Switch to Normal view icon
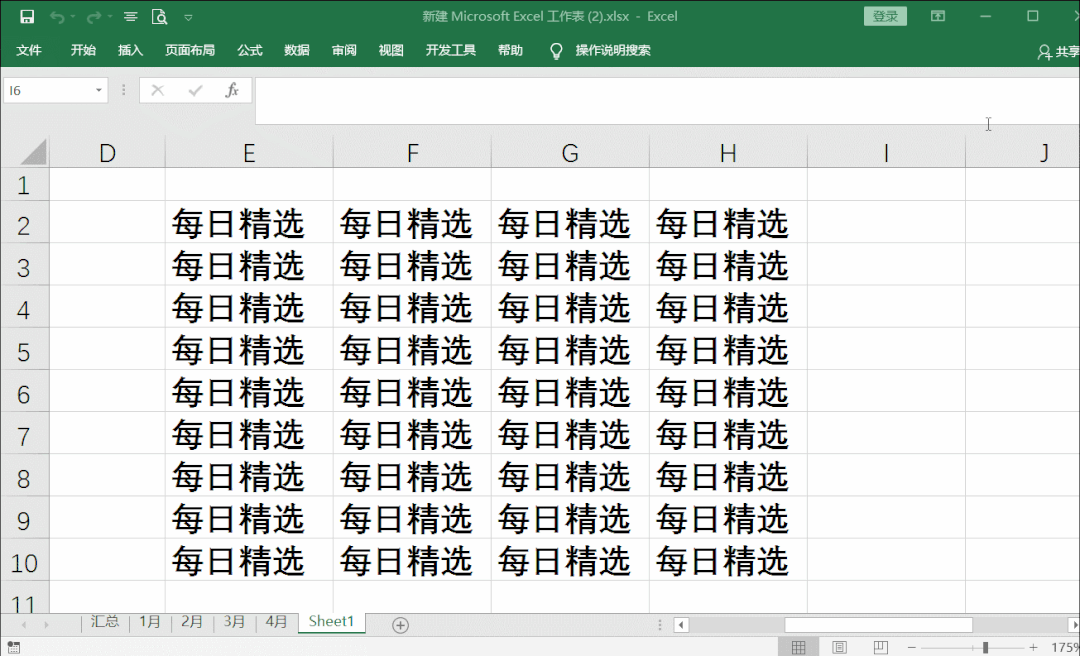Image resolution: width=1080 pixels, height=656 pixels. [798, 647]
